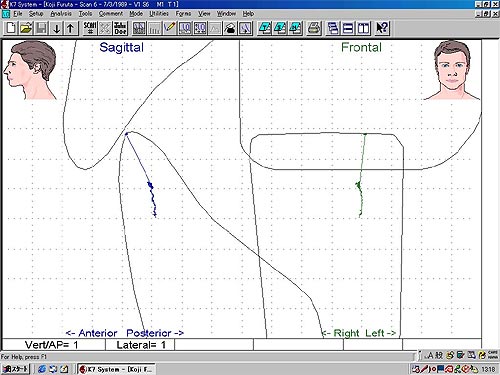Click the front-facing head image
Image resolution: width=500 pixels, height=375 pixels.
452,70
